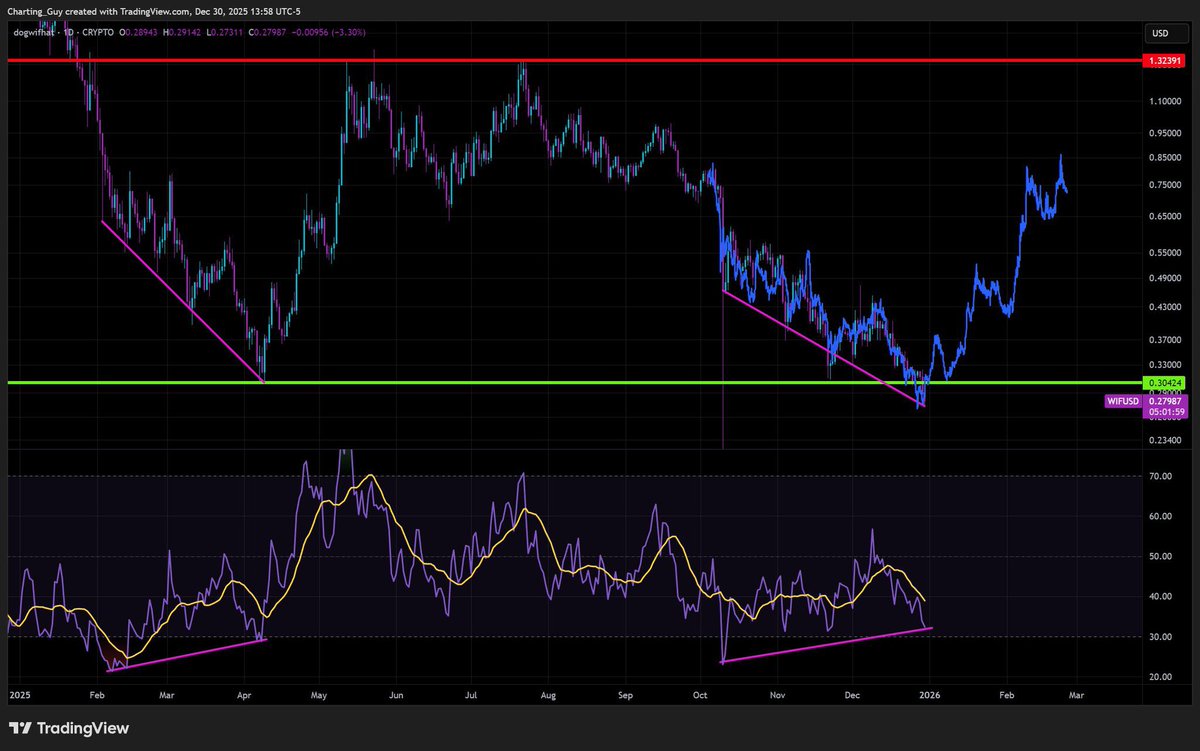Click the 30.00 RSI scale label
Viewport: 1200px width, 751px height.
tap(1161, 637)
